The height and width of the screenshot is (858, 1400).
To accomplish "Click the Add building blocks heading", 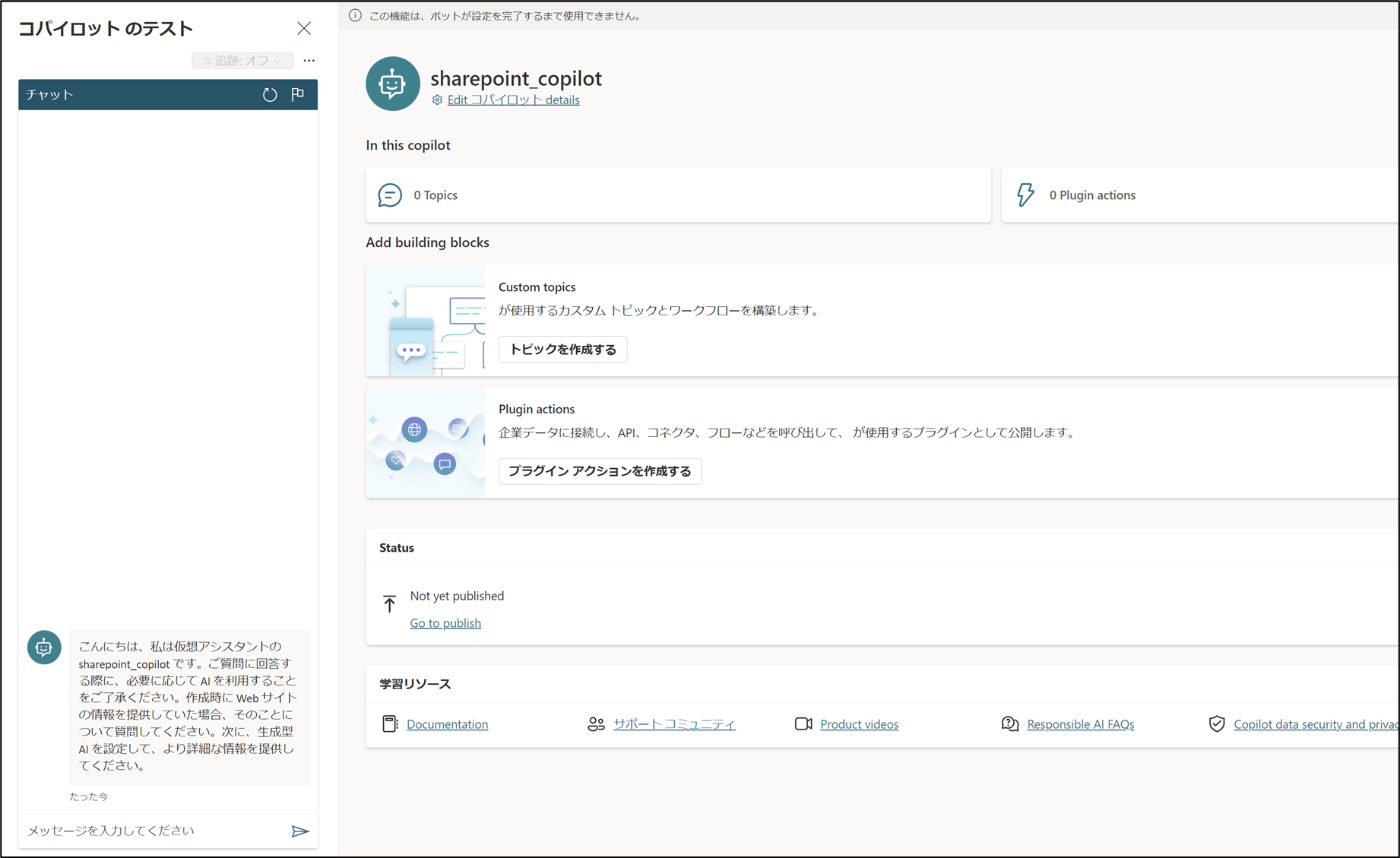I will pyautogui.click(x=427, y=242).
